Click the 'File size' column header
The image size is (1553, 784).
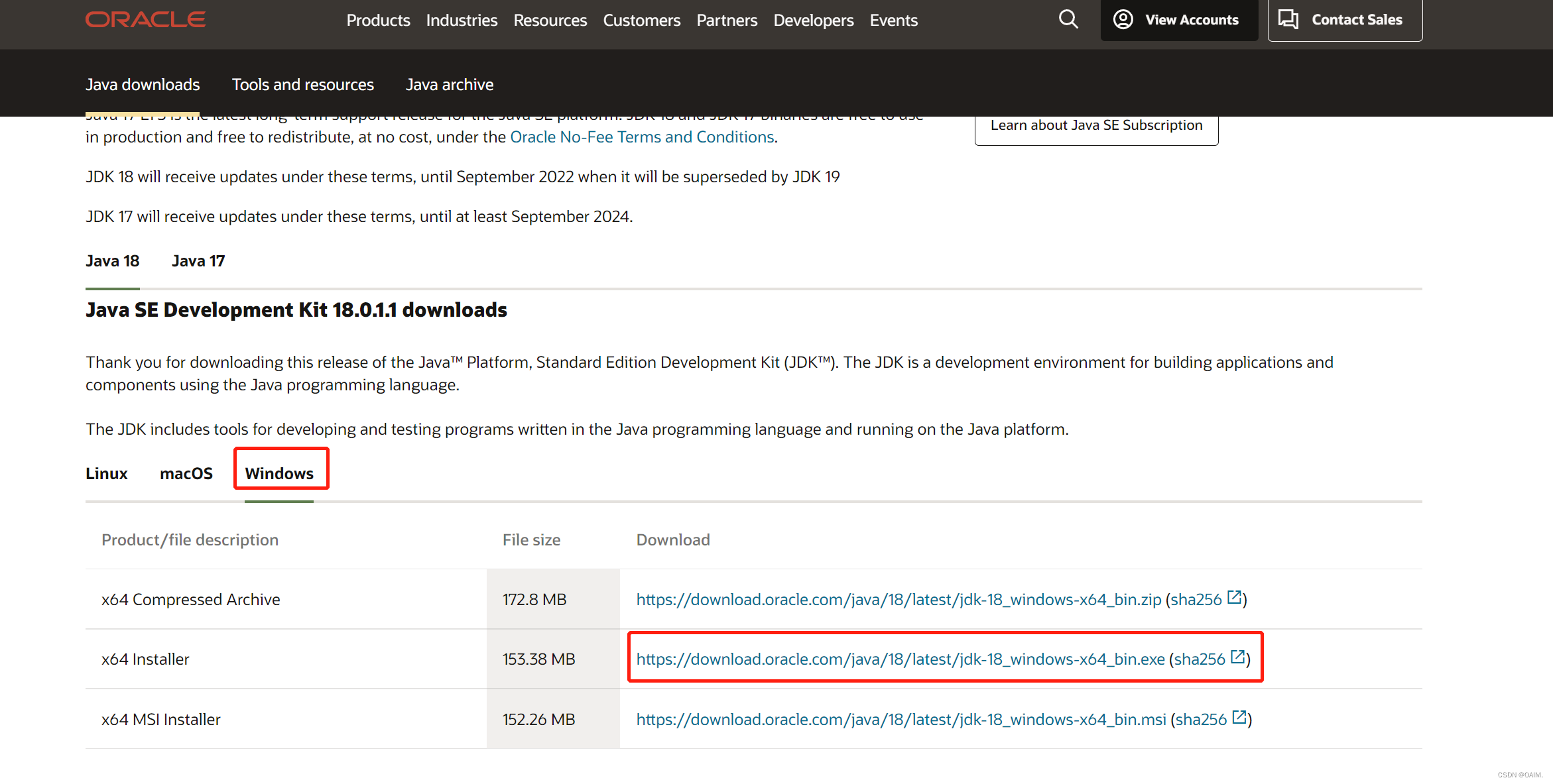click(x=531, y=540)
